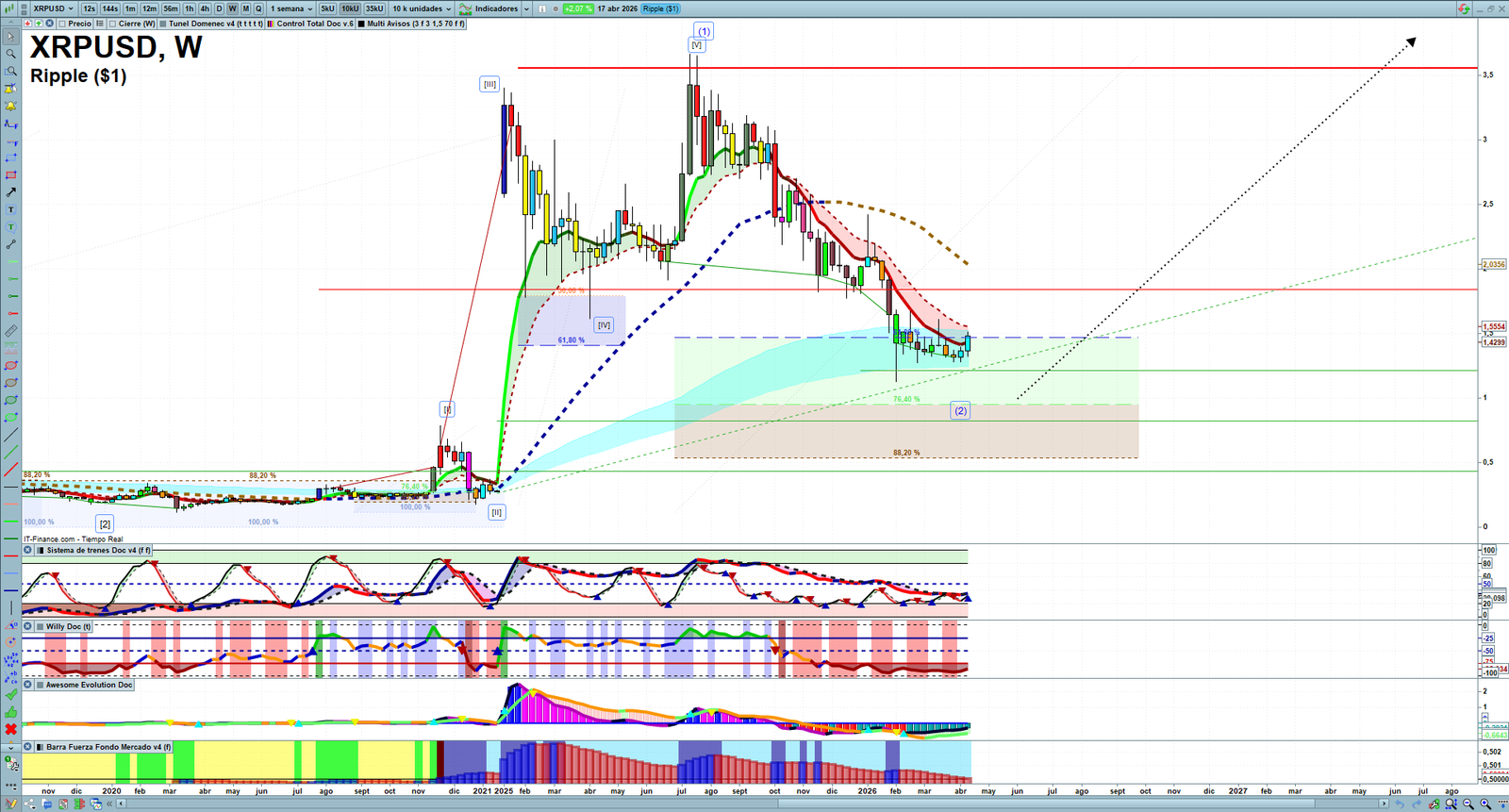
Task: Click the red X delete tool
Action: tap(10, 729)
